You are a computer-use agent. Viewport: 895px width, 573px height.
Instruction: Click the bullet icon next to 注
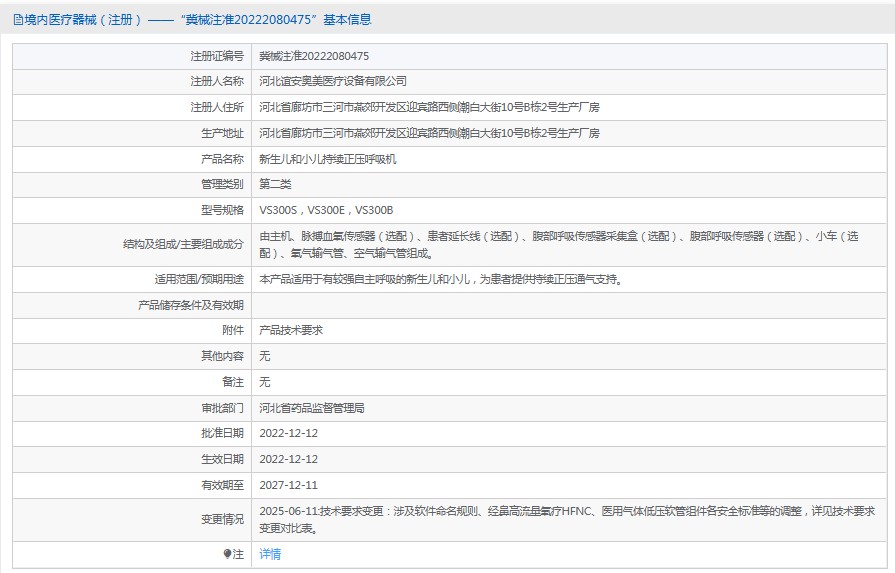[227, 554]
